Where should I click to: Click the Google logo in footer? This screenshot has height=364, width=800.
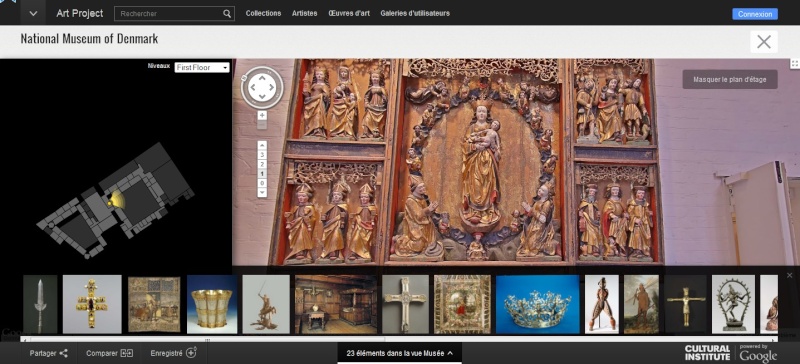[758, 355]
